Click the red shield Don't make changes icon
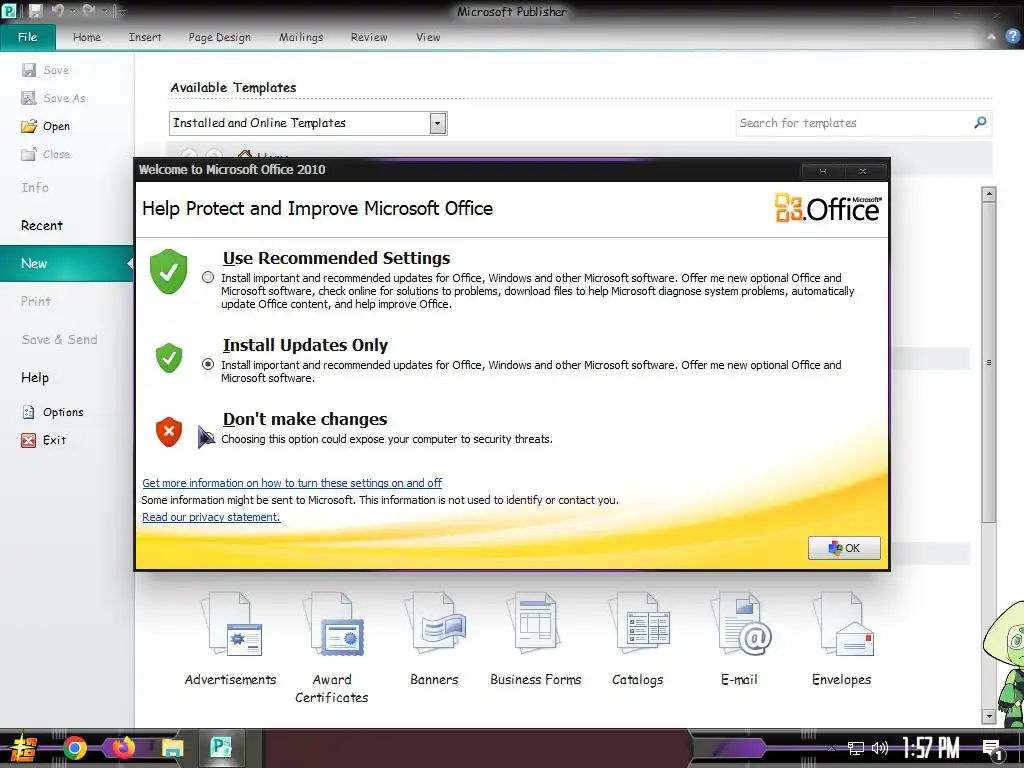The image size is (1024, 768). point(168,432)
